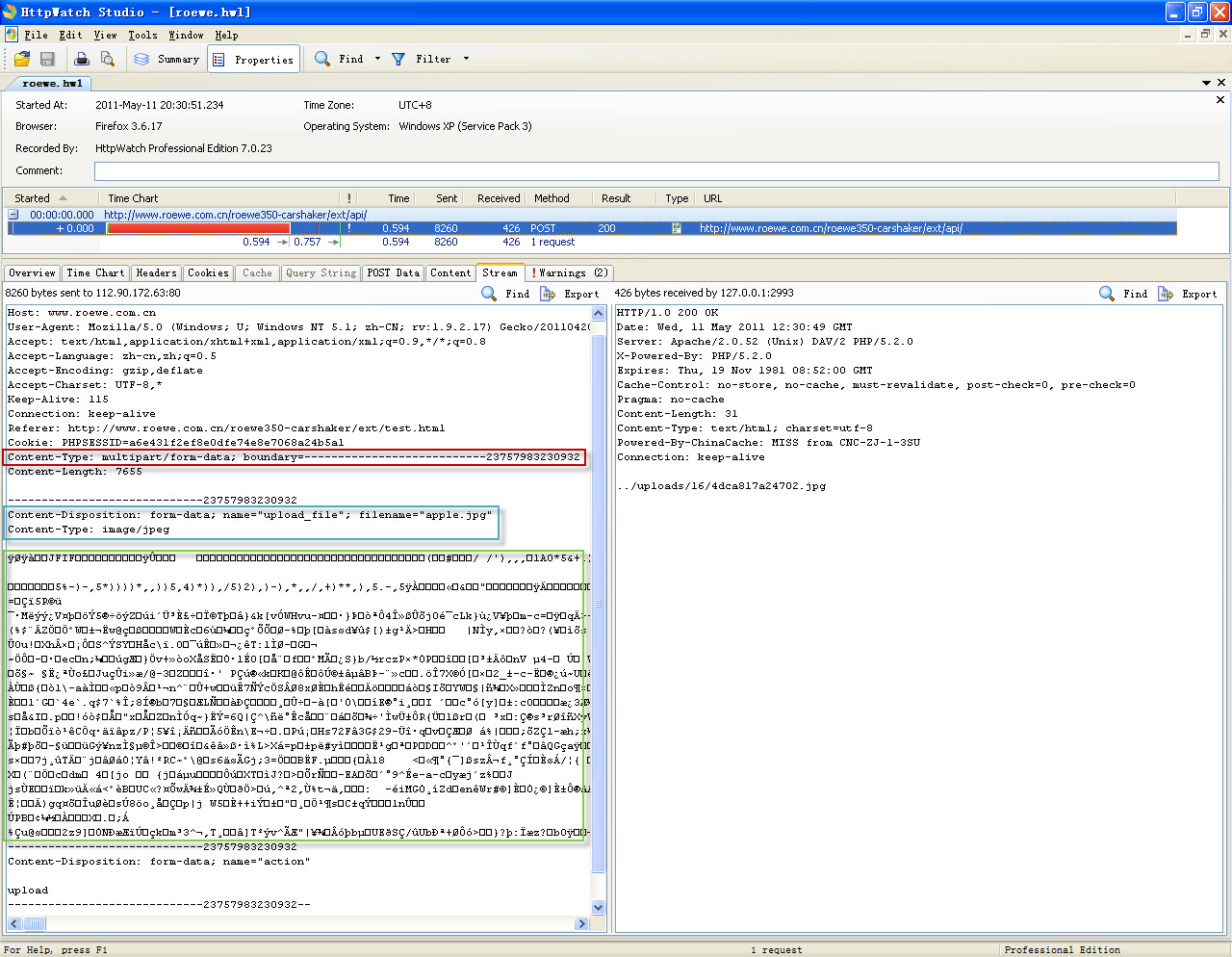
Task: Click the Print Preview toolbar icon
Action: click(x=107, y=59)
